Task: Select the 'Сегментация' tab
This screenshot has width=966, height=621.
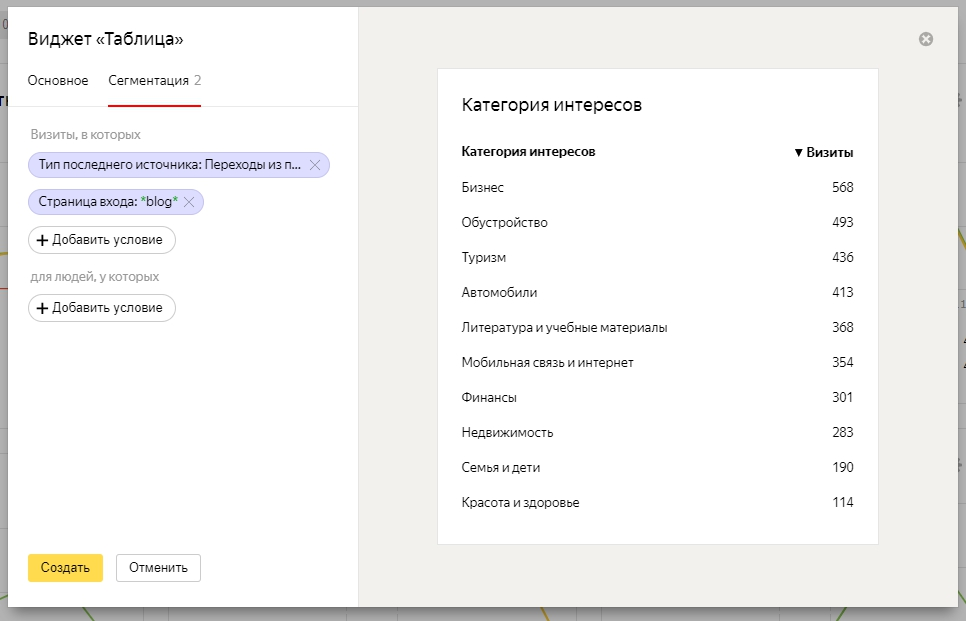Action: [x=149, y=81]
